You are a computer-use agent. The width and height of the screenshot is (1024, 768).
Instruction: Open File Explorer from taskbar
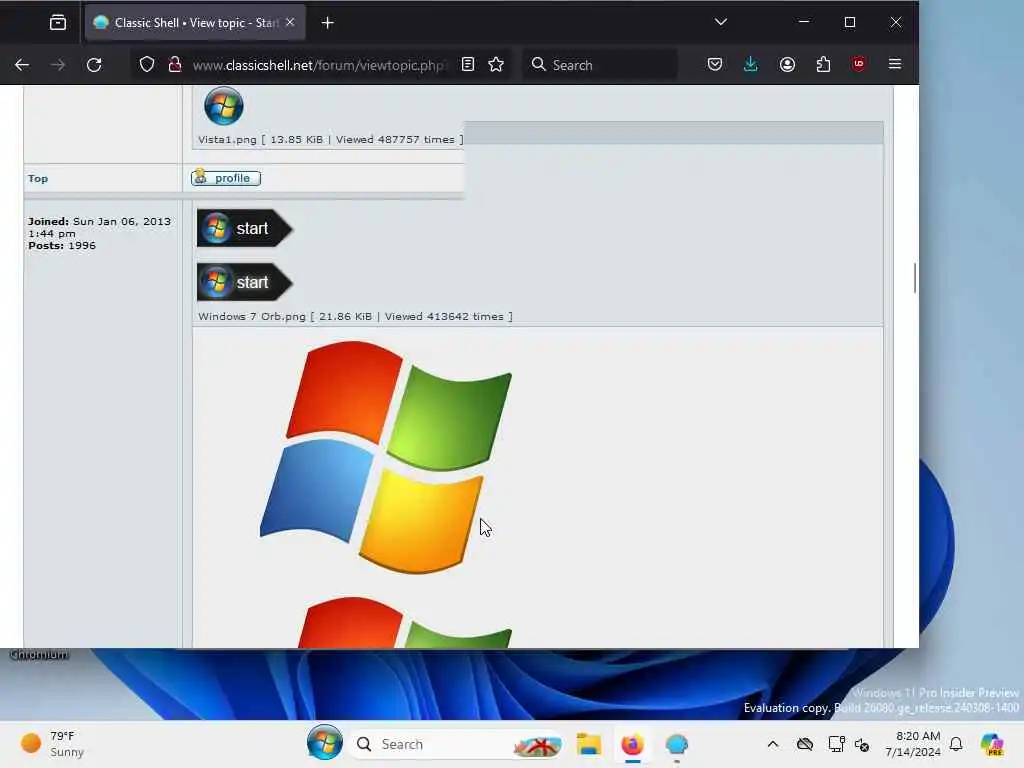pos(588,744)
